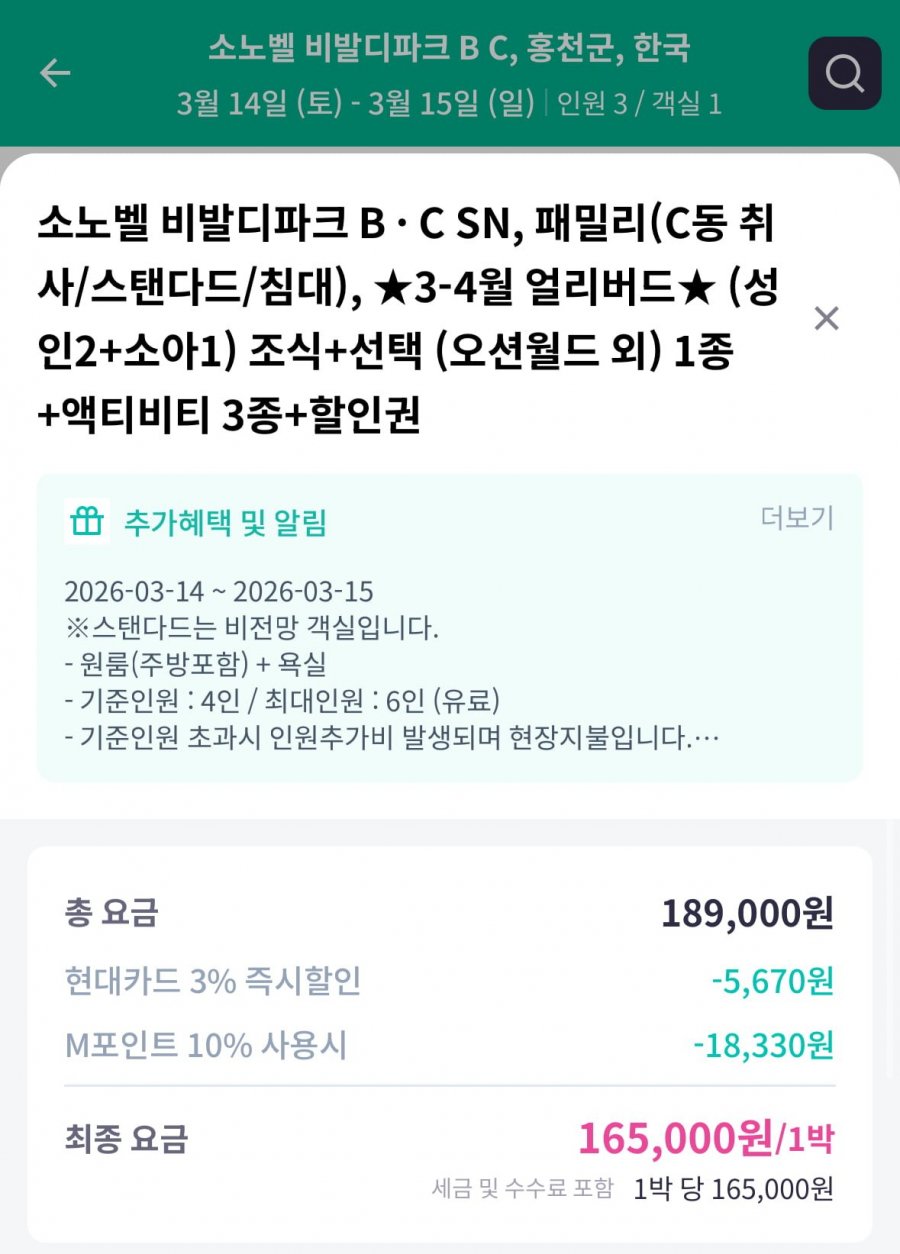
Task: Close the room detail sheet
Action: (826, 319)
